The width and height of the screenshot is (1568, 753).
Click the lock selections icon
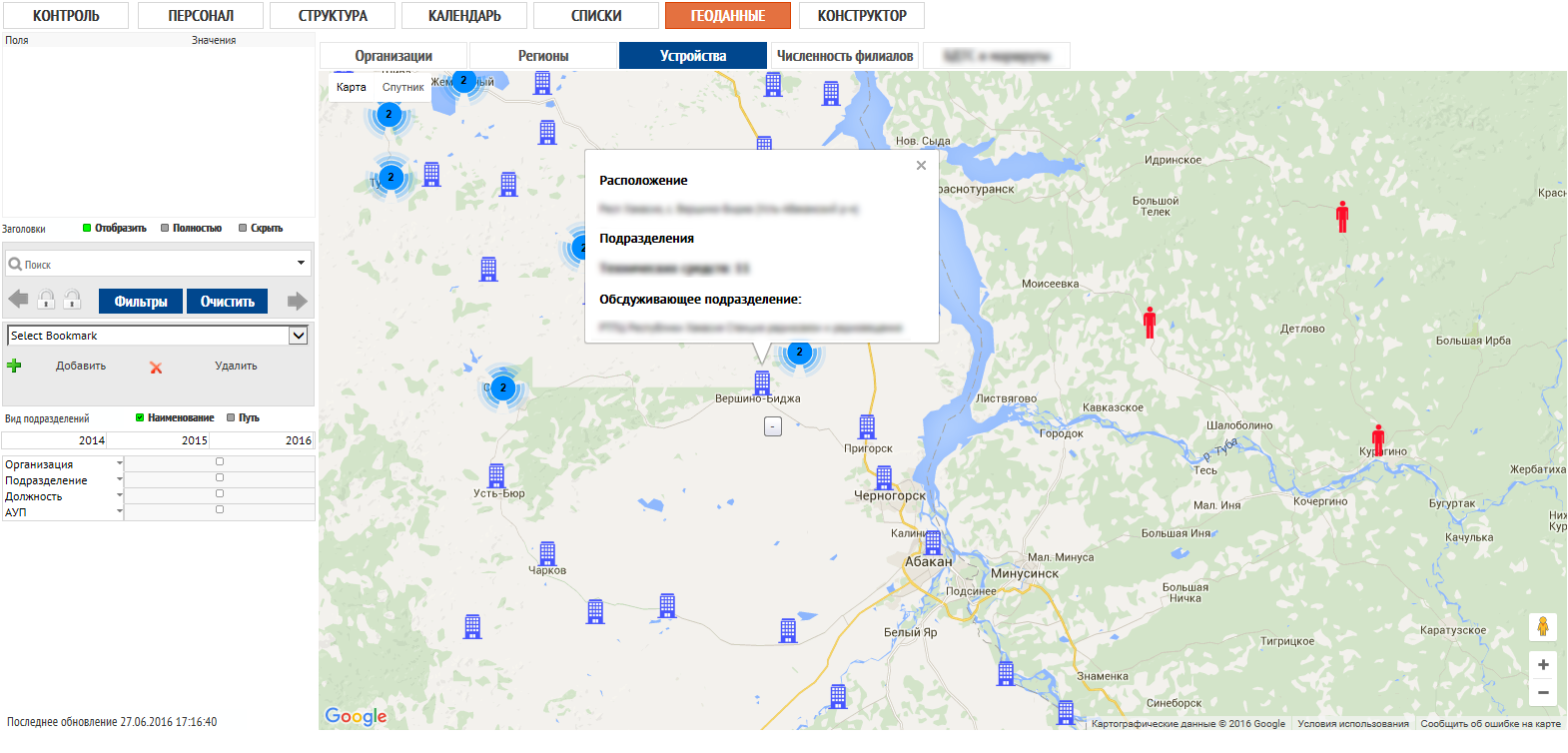pyautogui.click(x=46, y=299)
